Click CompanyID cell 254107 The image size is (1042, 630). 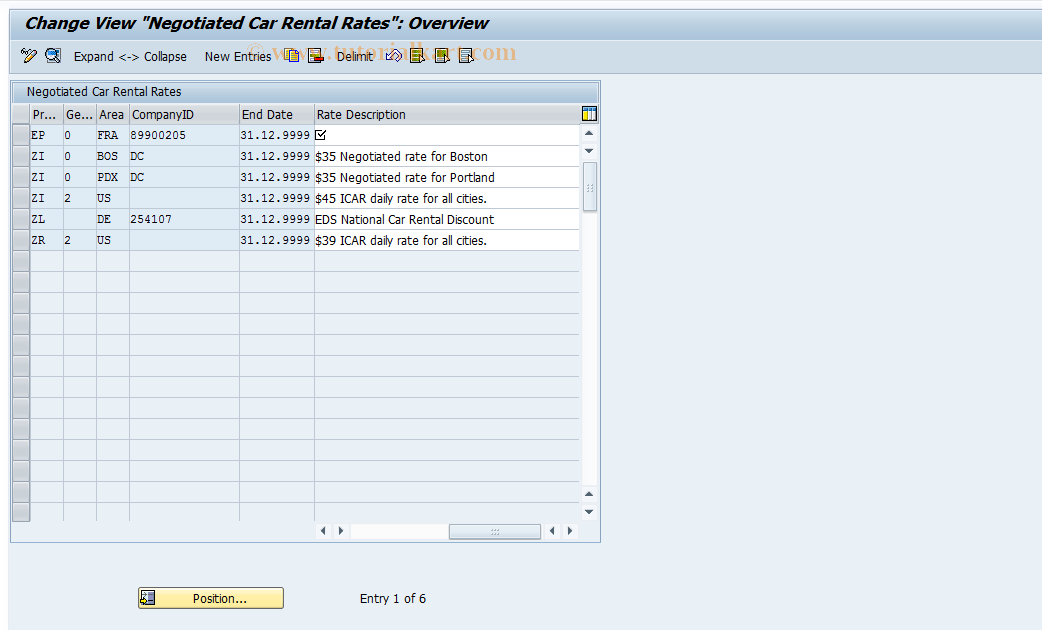pos(184,219)
